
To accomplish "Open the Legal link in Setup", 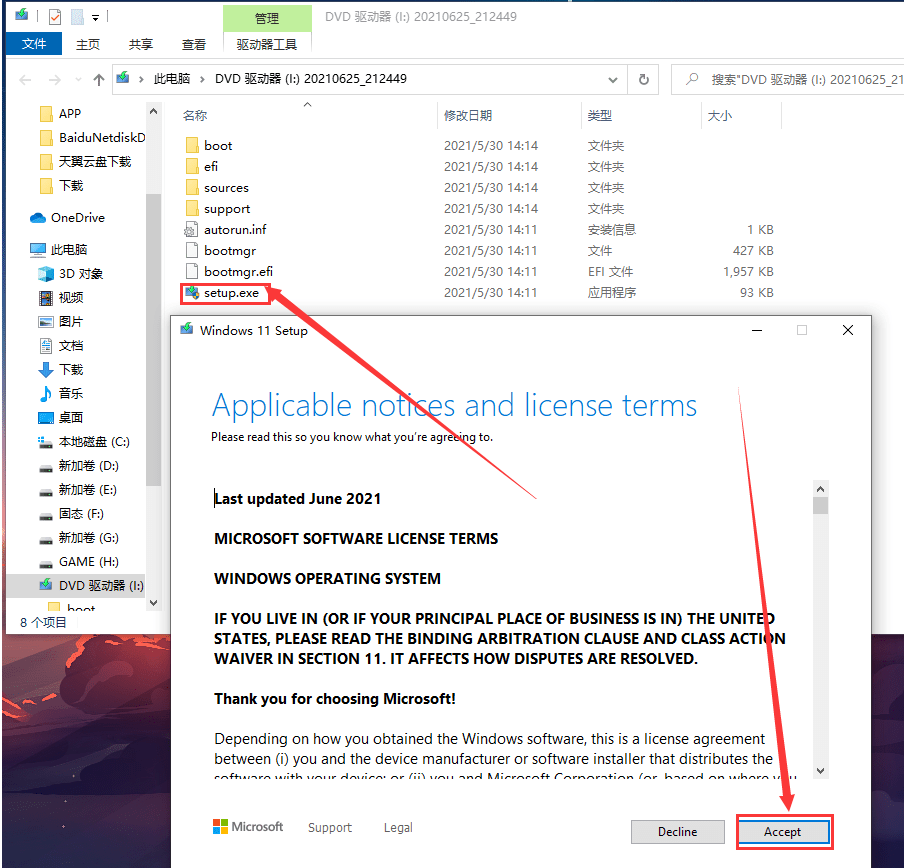I will pos(398,828).
